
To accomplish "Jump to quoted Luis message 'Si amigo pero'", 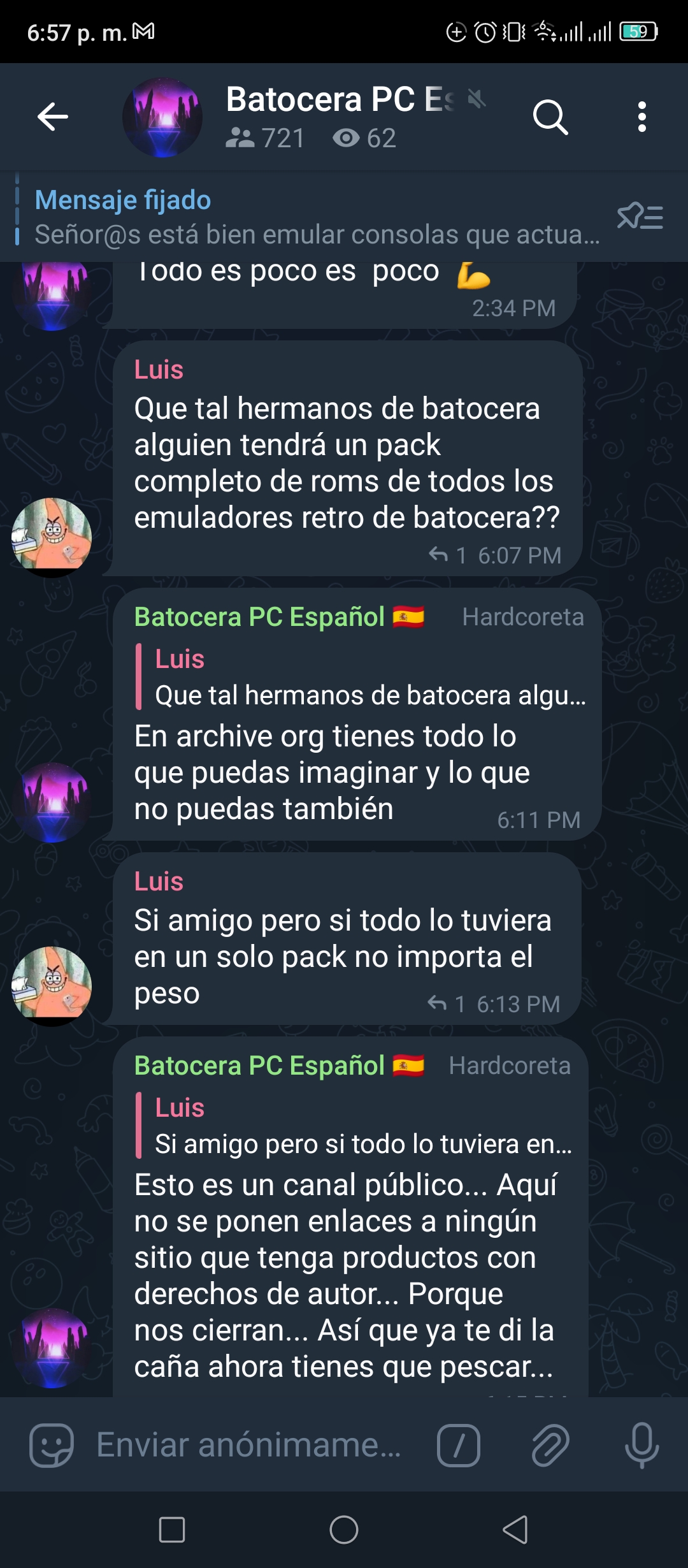I will coord(355,1126).
